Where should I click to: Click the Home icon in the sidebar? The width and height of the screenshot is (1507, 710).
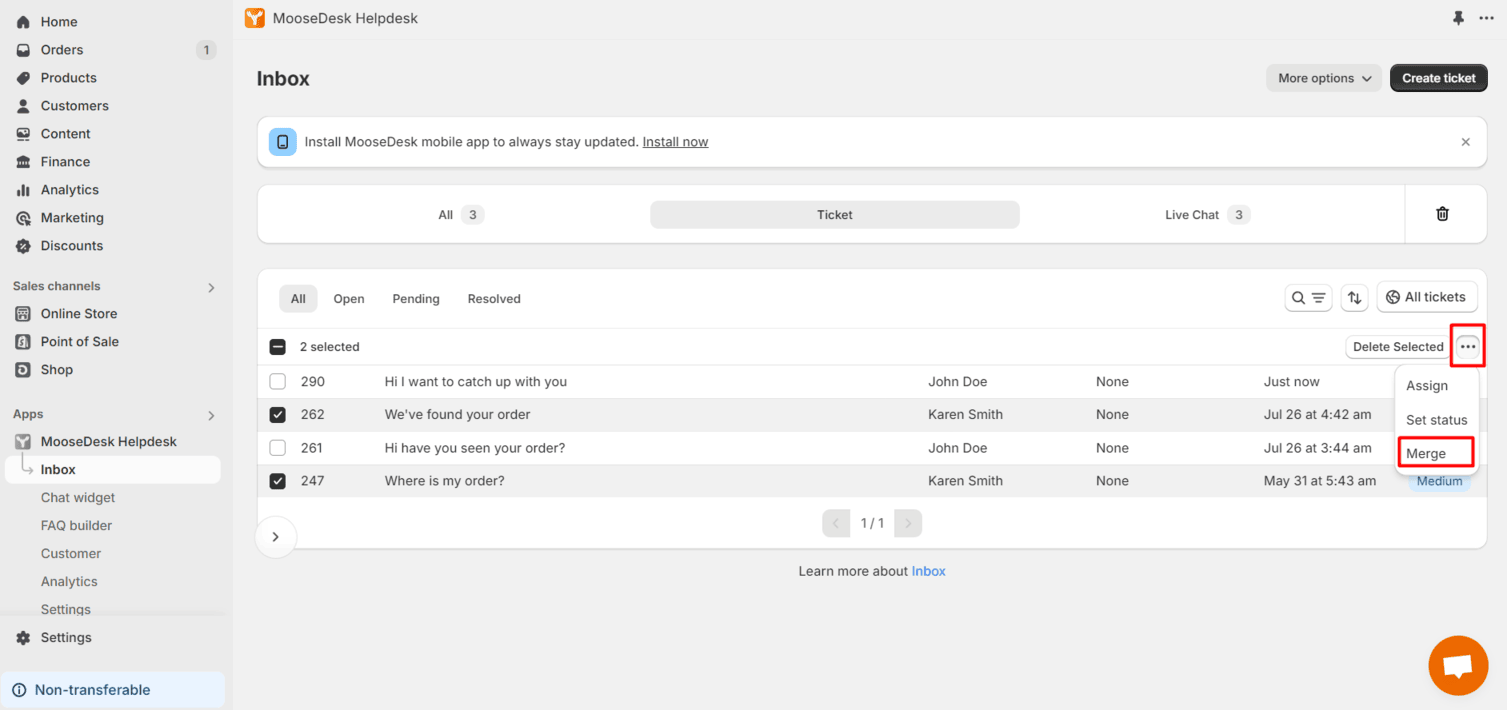pyautogui.click(x=23, y=22)
